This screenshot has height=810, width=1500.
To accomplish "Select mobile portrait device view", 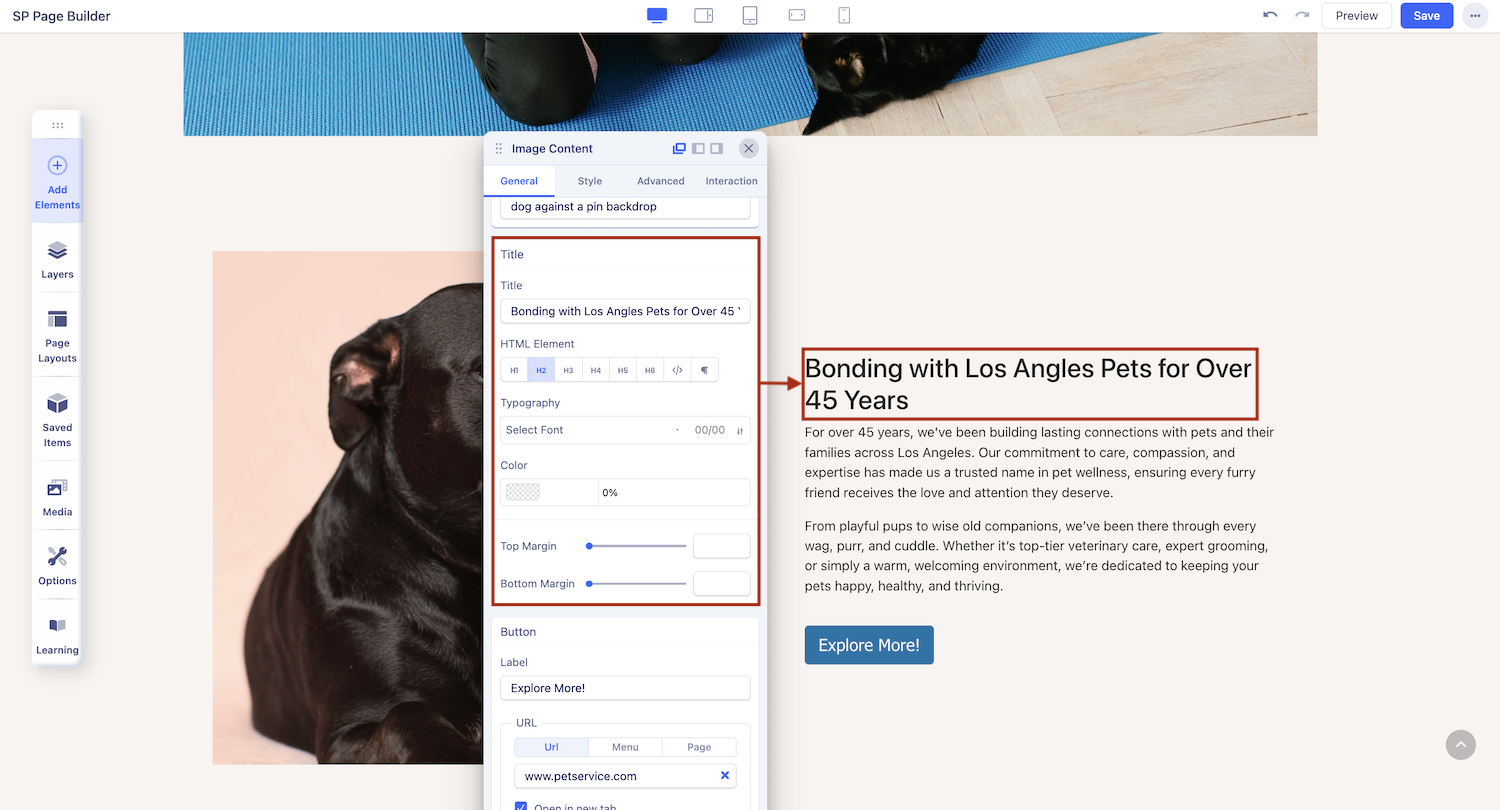I will click(x=844, y=15).
